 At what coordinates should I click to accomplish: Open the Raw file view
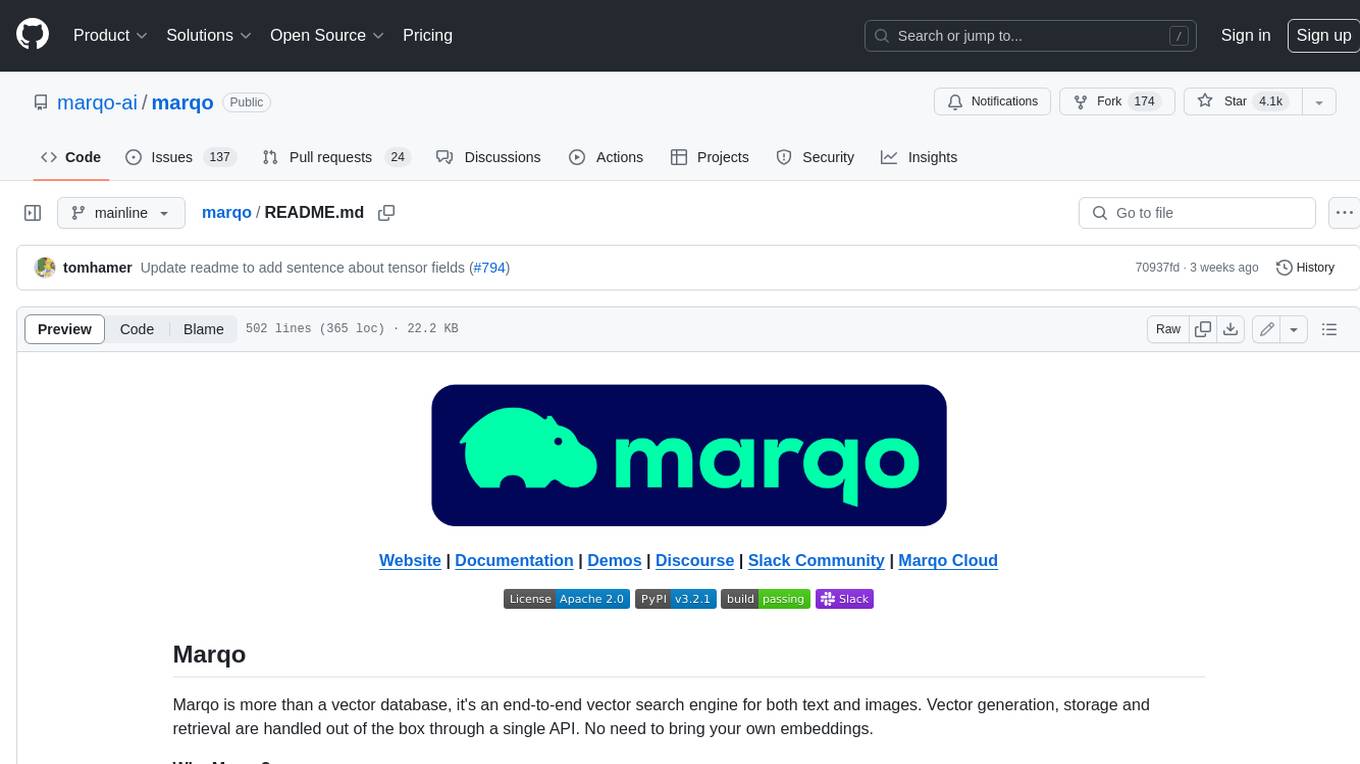[x=1168, y=329]
